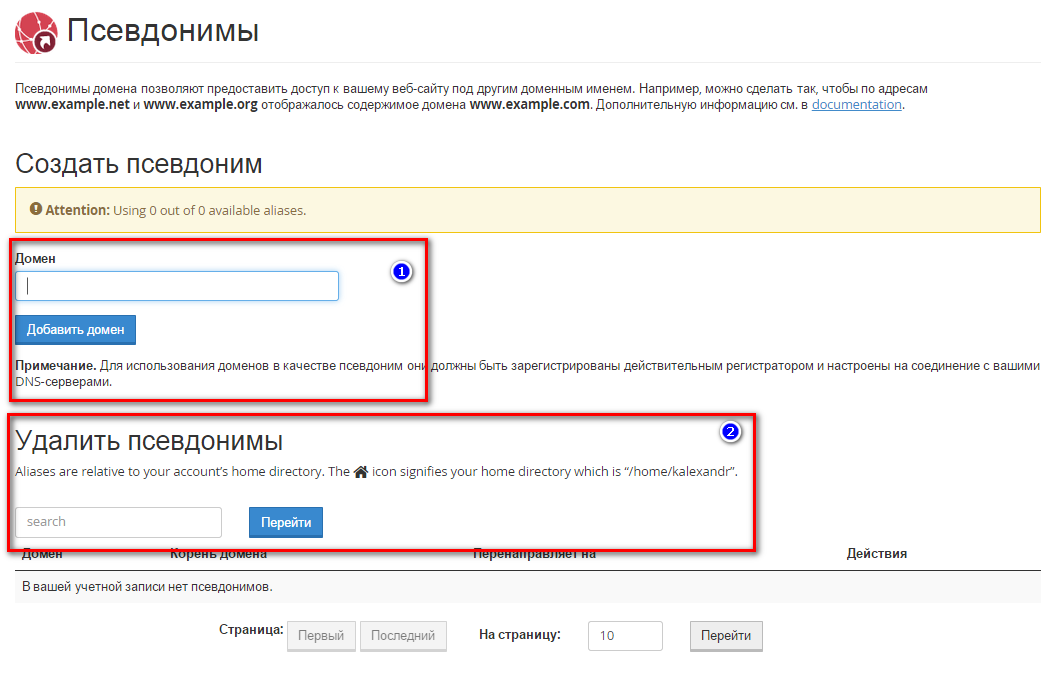This screenshot has width=1046, height=693.
Task: Sort by the Домен column header
Action: click(42, 554)
